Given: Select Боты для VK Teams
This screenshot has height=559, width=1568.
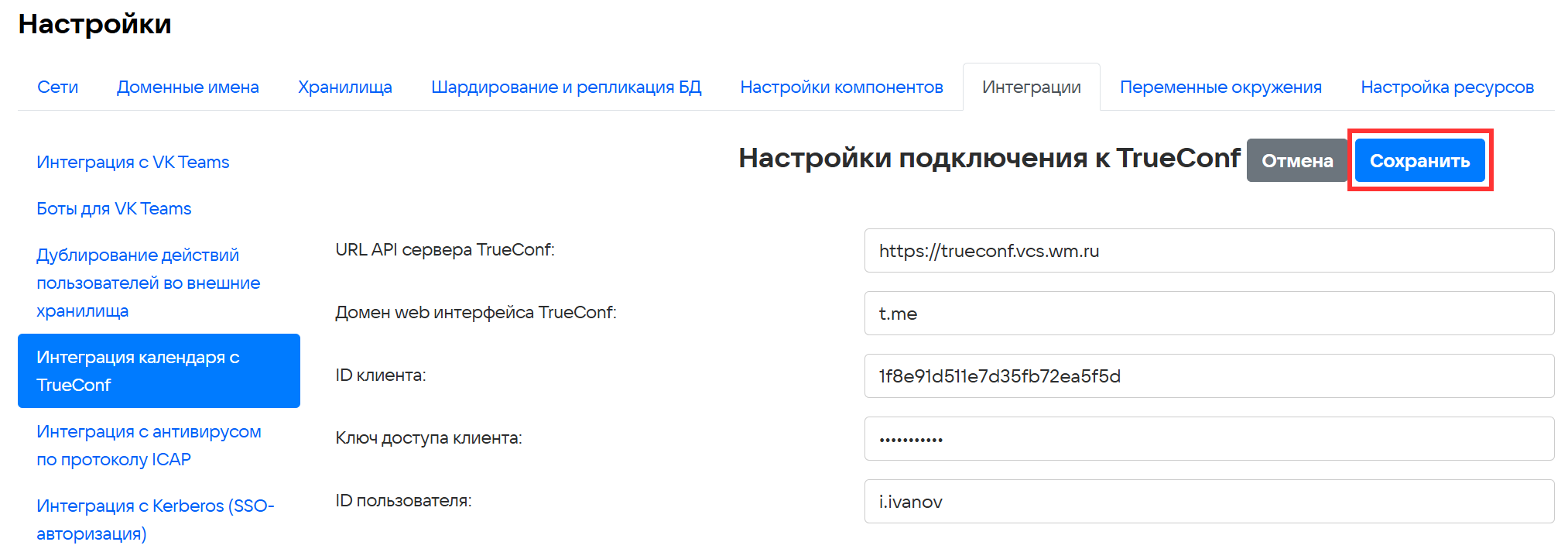Looking at the screenshot, I should click(x=114, y=209).
